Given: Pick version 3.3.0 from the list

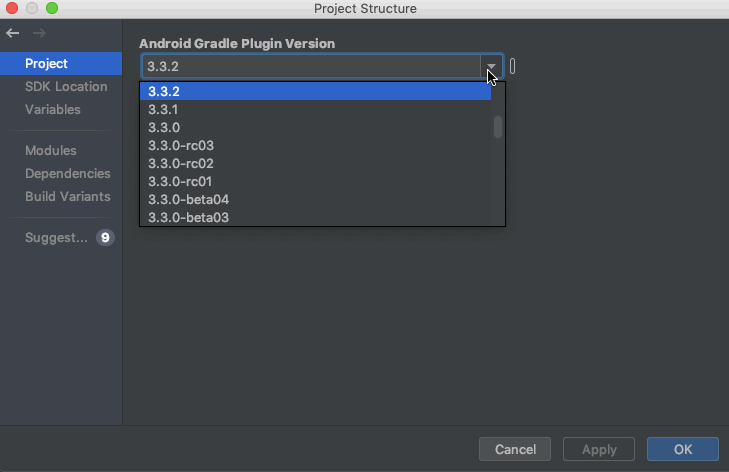Looking at the screenshot, I should [x=315, y=127].
